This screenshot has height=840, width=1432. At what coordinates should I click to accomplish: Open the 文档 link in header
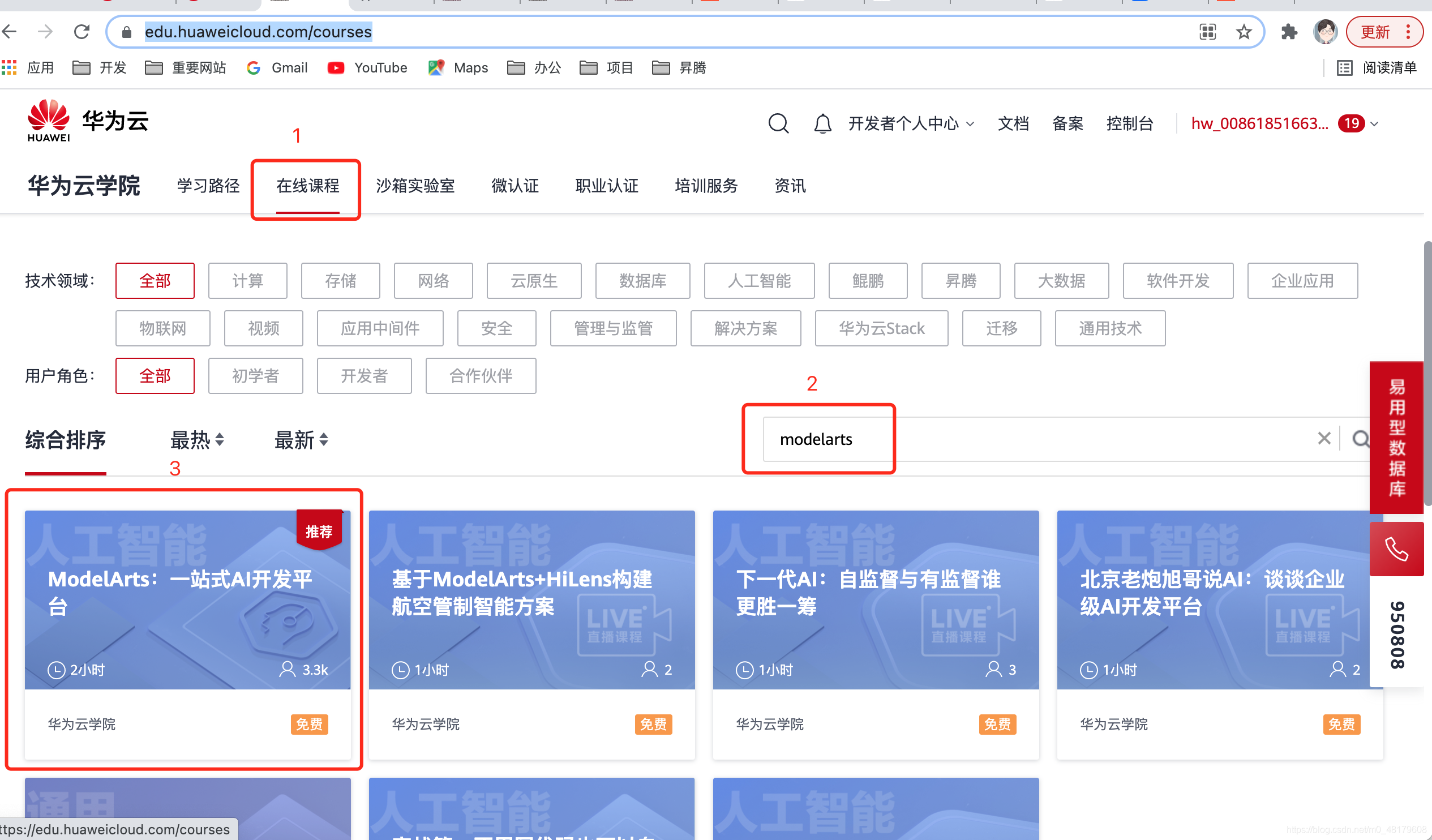tap(1013, 123)
